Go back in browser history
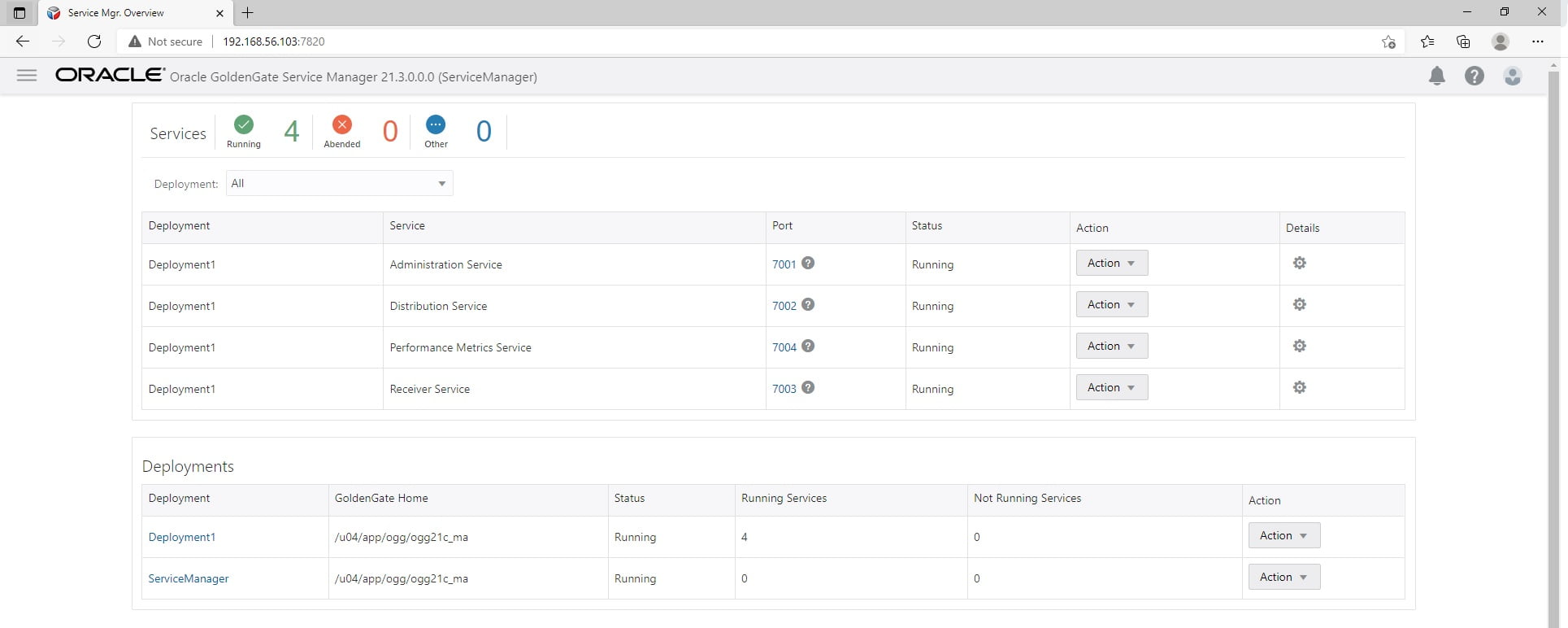The height and width of the screenshot is (628, 1568). point(23,41)
